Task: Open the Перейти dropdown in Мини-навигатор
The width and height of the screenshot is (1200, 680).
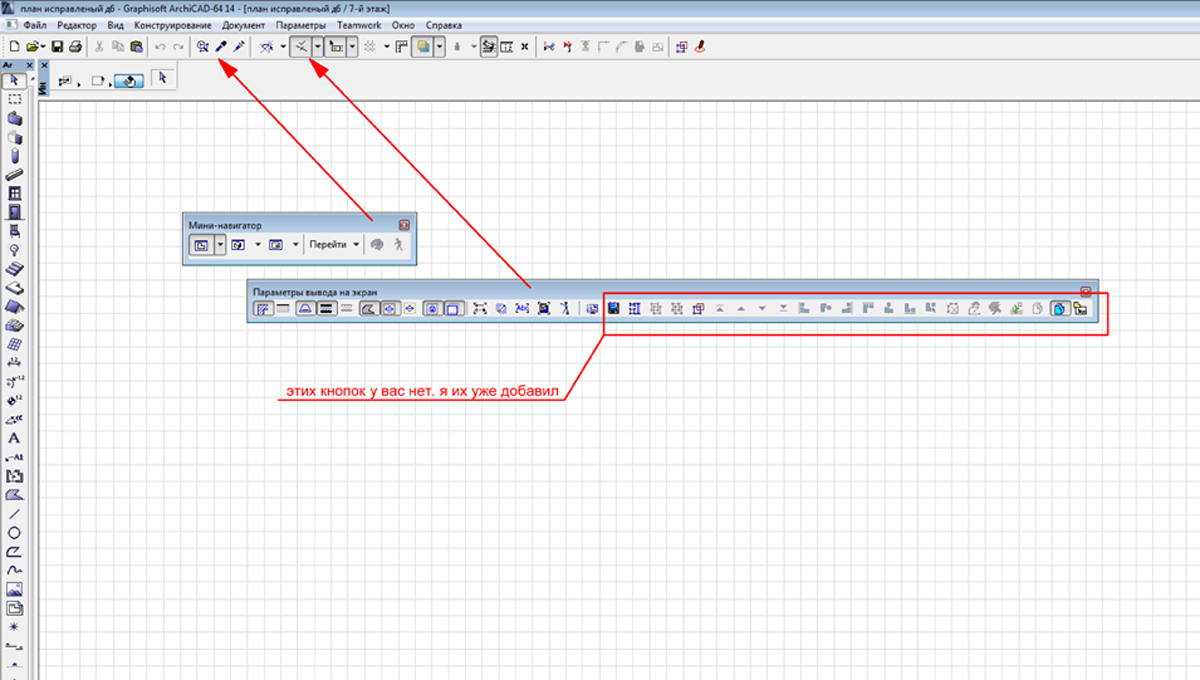Action: pos(333,244)
